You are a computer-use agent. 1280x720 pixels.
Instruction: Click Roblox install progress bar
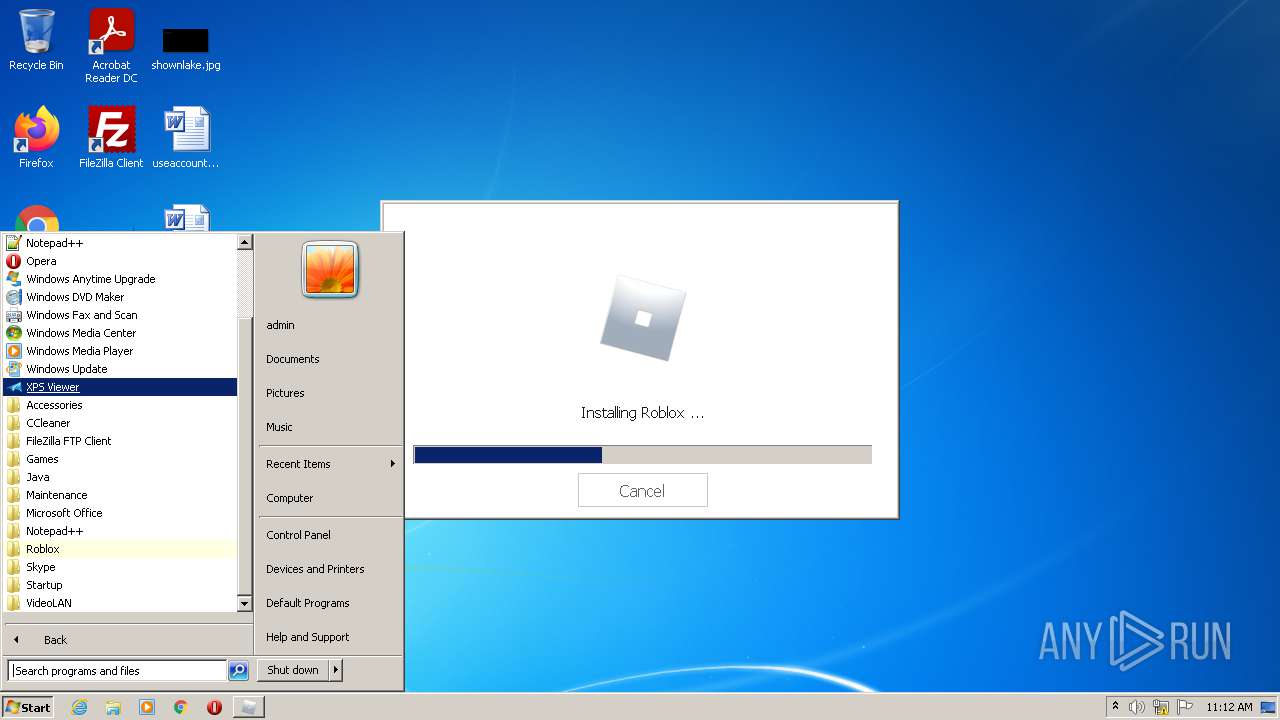642,455
